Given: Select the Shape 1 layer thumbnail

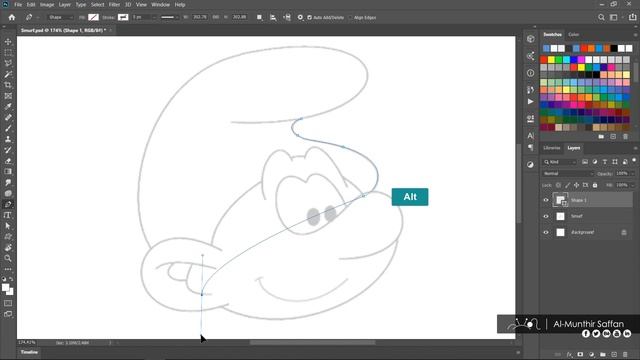Looking at the screenshot, I should 560,200.
